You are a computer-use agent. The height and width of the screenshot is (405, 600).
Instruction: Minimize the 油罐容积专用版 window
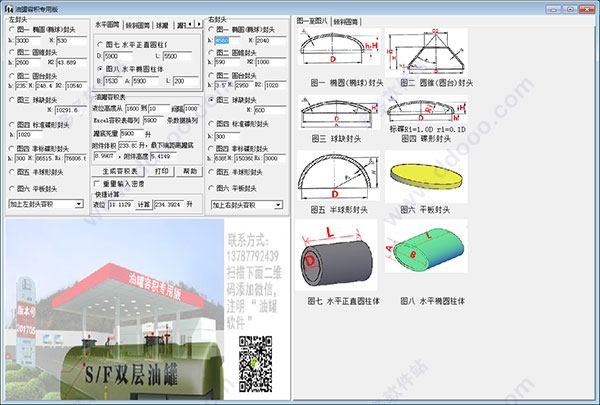click(553, 9)
